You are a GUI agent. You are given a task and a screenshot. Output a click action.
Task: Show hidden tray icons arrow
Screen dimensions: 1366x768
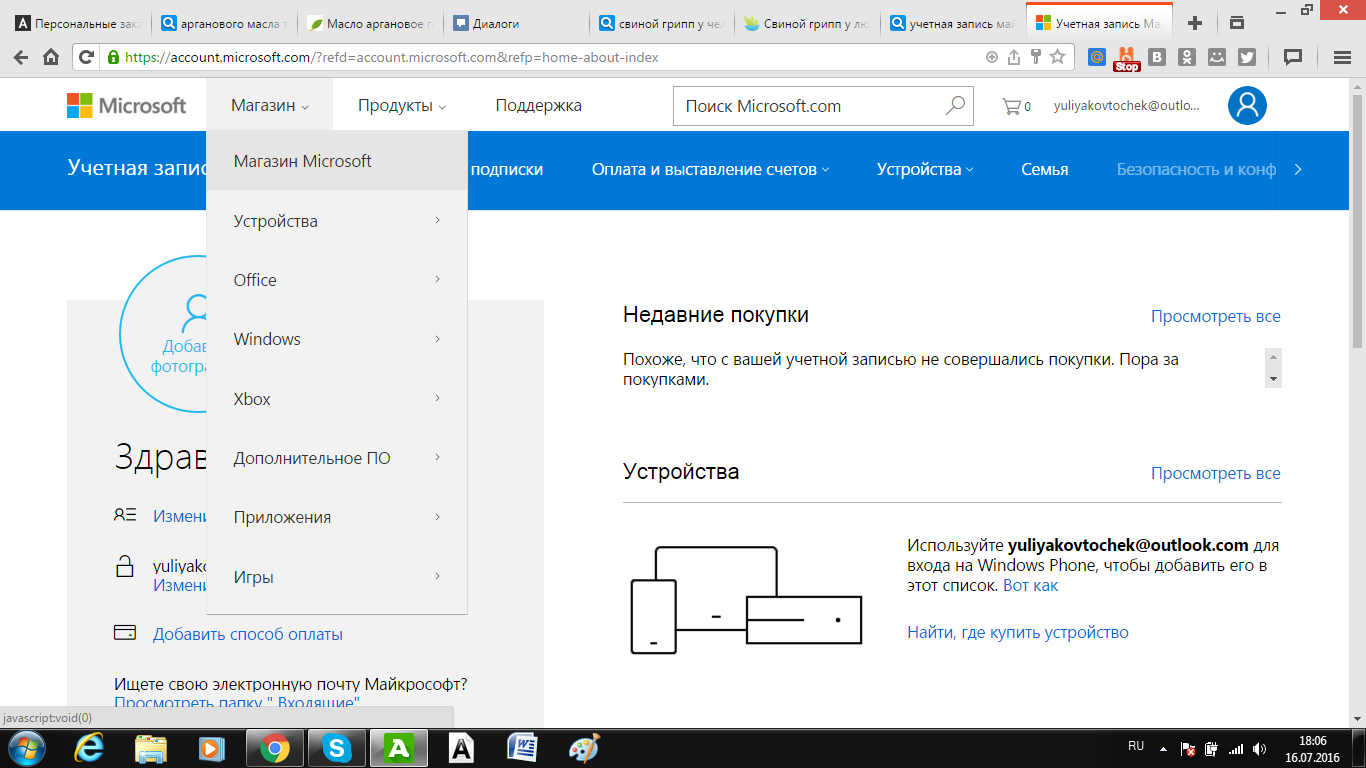[x=1163, y=748]
